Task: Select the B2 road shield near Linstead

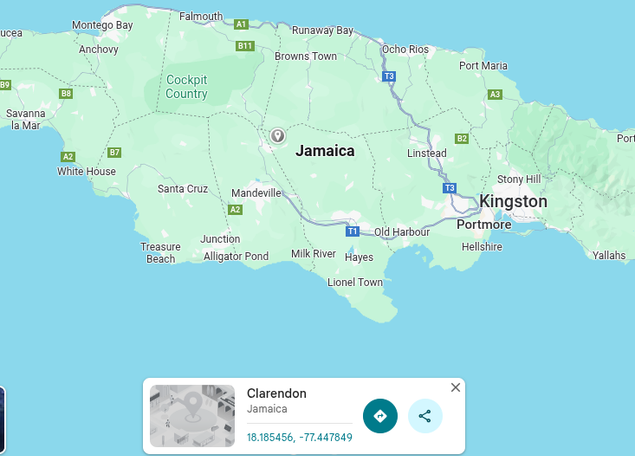Action: click(462, 139)
